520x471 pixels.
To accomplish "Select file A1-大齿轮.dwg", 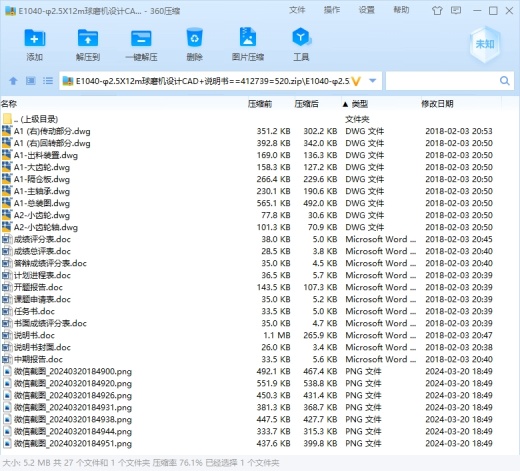I will coord(42,167).
